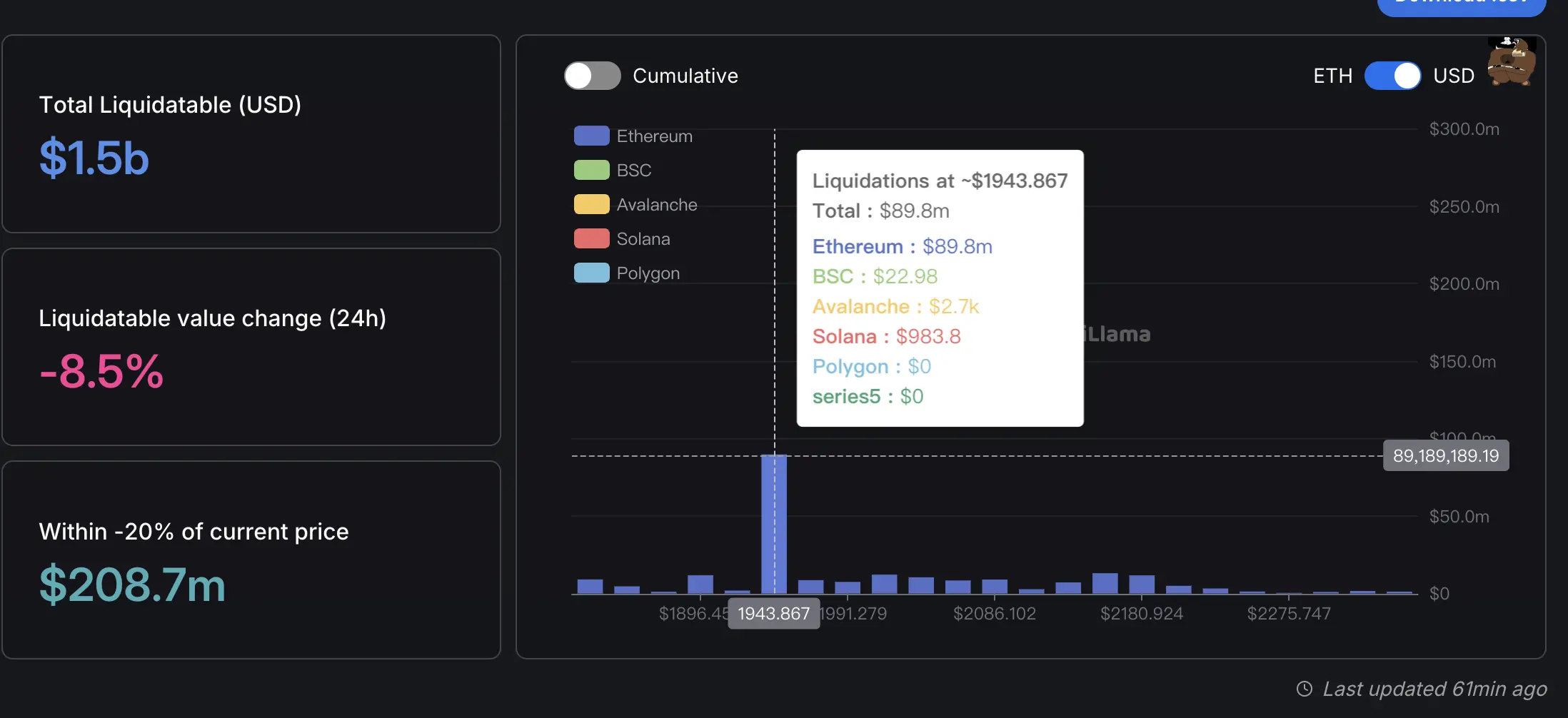Click the USD label next to toggle

click(1454, 76)
